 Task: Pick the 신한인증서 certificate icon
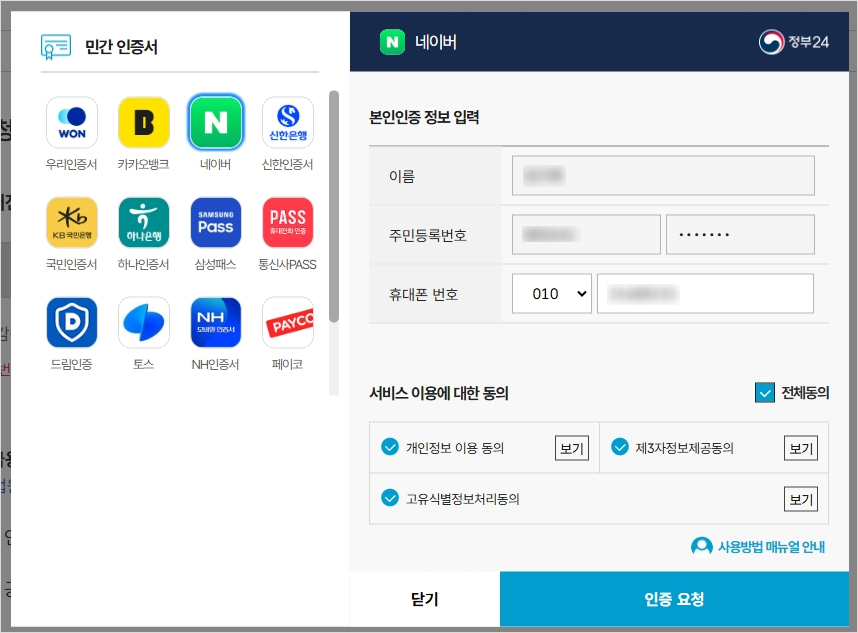288,123
